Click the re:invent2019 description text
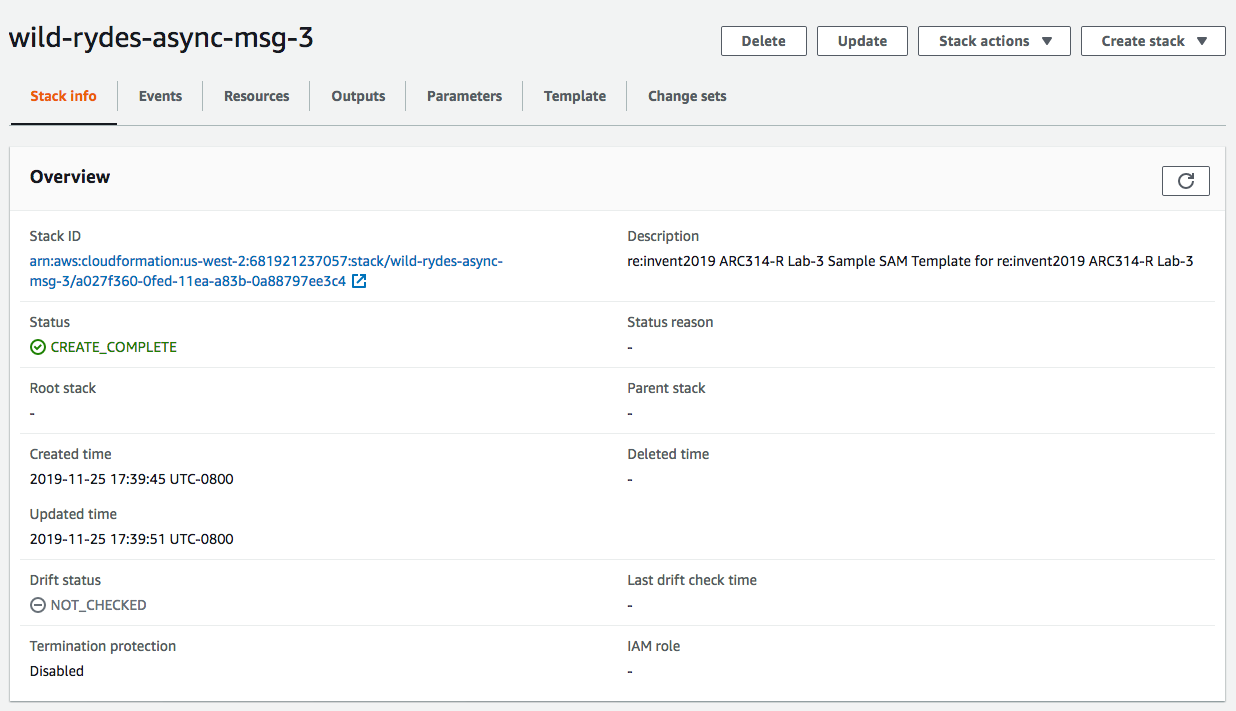This screenshot has width=1236, height=711. click(x=910, y=261)
